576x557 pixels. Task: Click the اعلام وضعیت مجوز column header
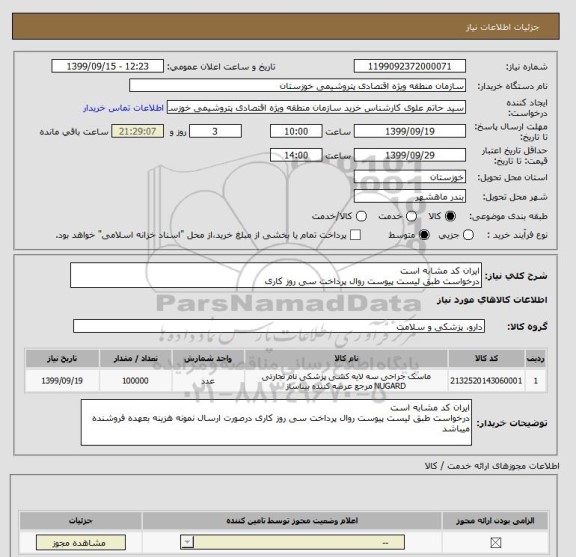point(292,521)
